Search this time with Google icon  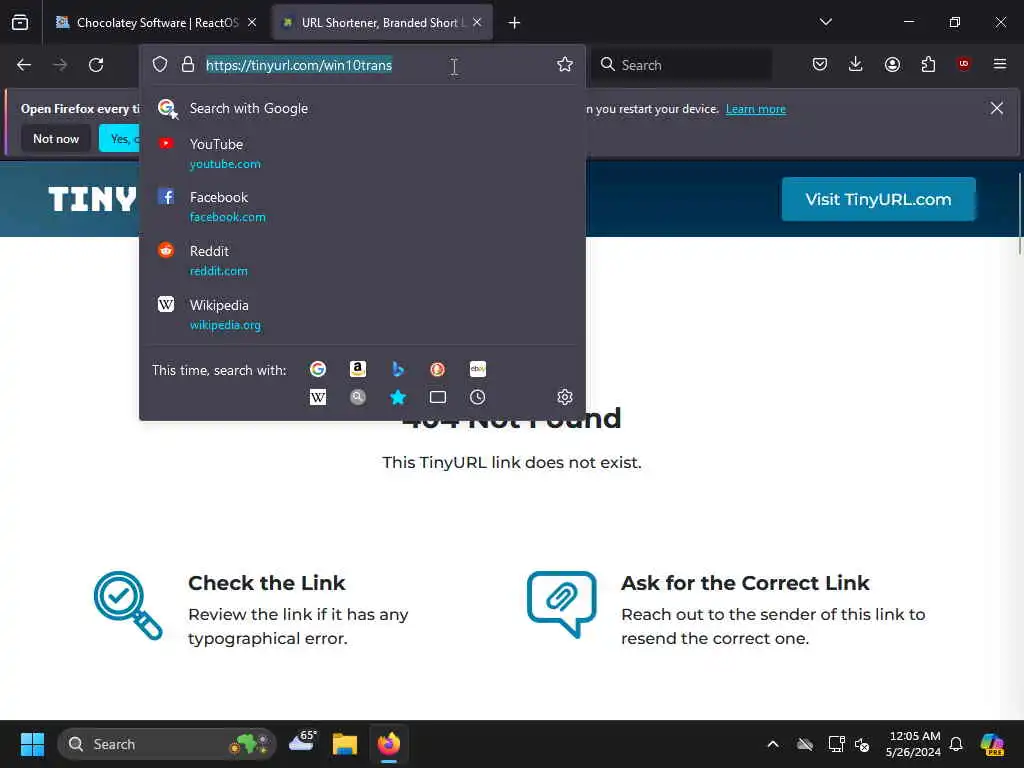[318, 369]
